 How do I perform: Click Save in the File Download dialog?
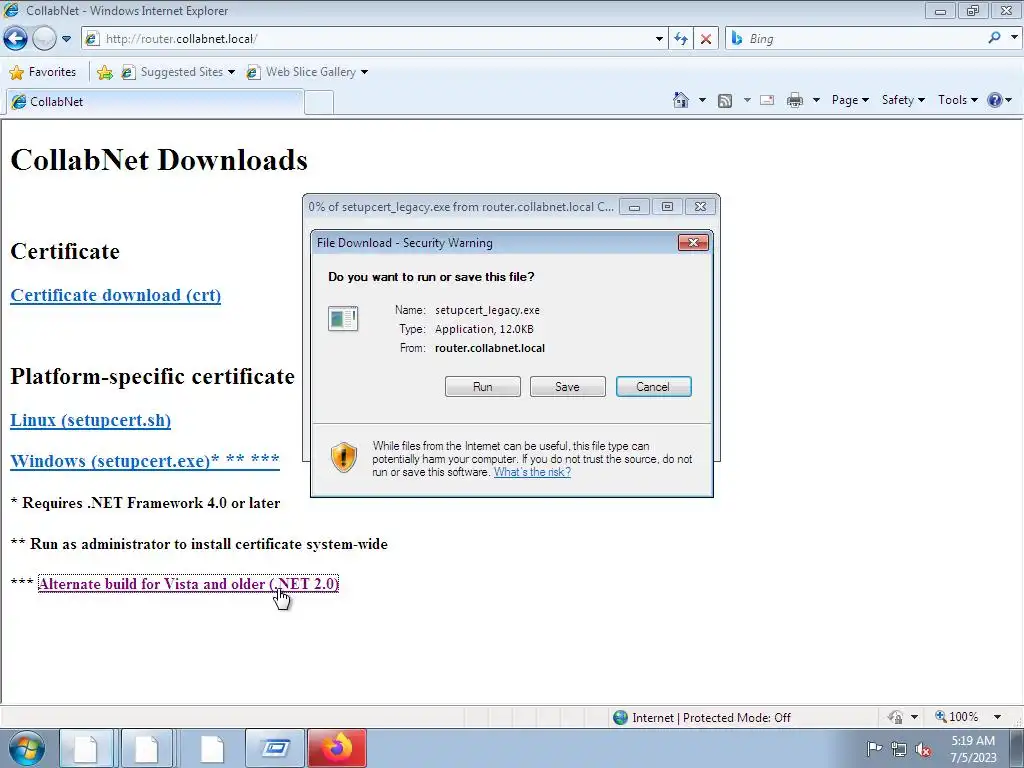point(568,387)
